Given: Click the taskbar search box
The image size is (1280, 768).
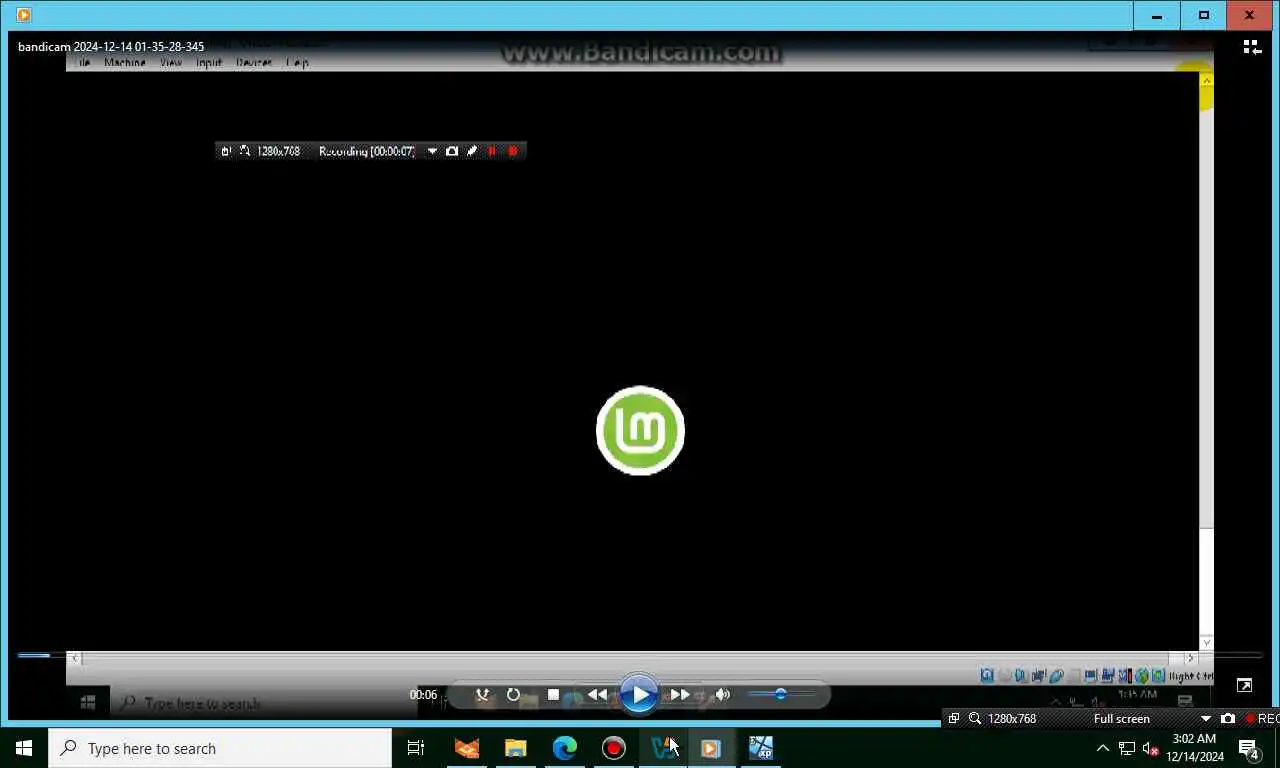Looking at the screenshot, I should point(220,748).
